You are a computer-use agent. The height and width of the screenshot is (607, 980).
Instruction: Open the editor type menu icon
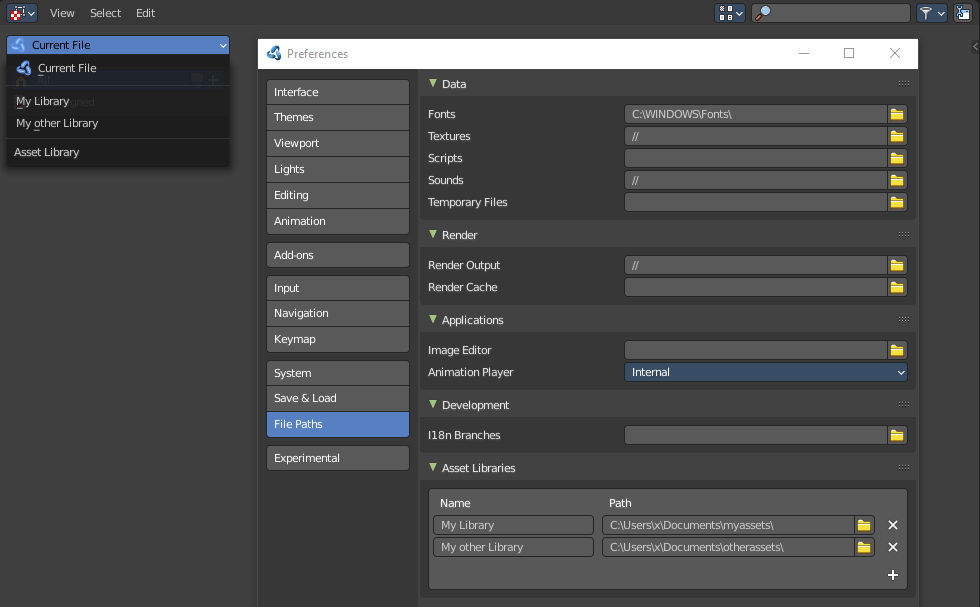coord(22,13)
